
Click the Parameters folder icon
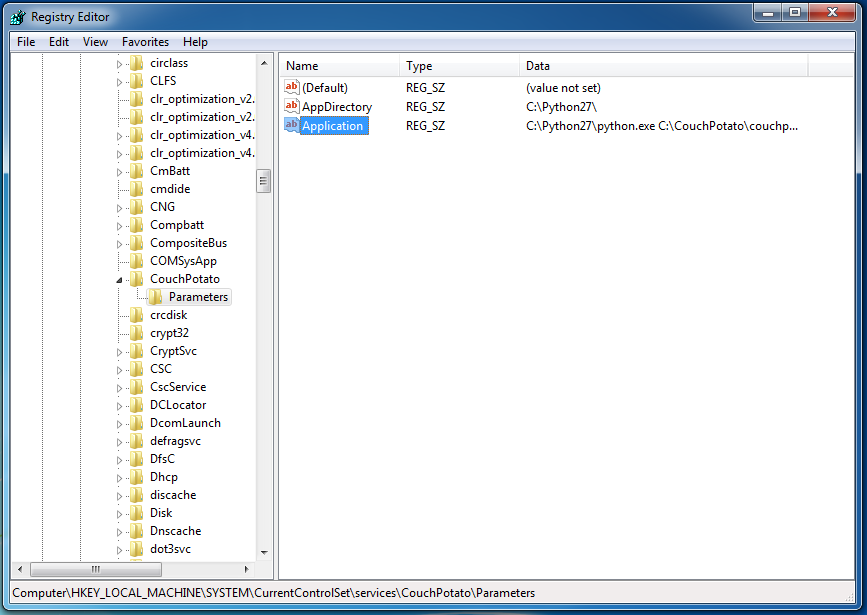click(x=155, y=297)
